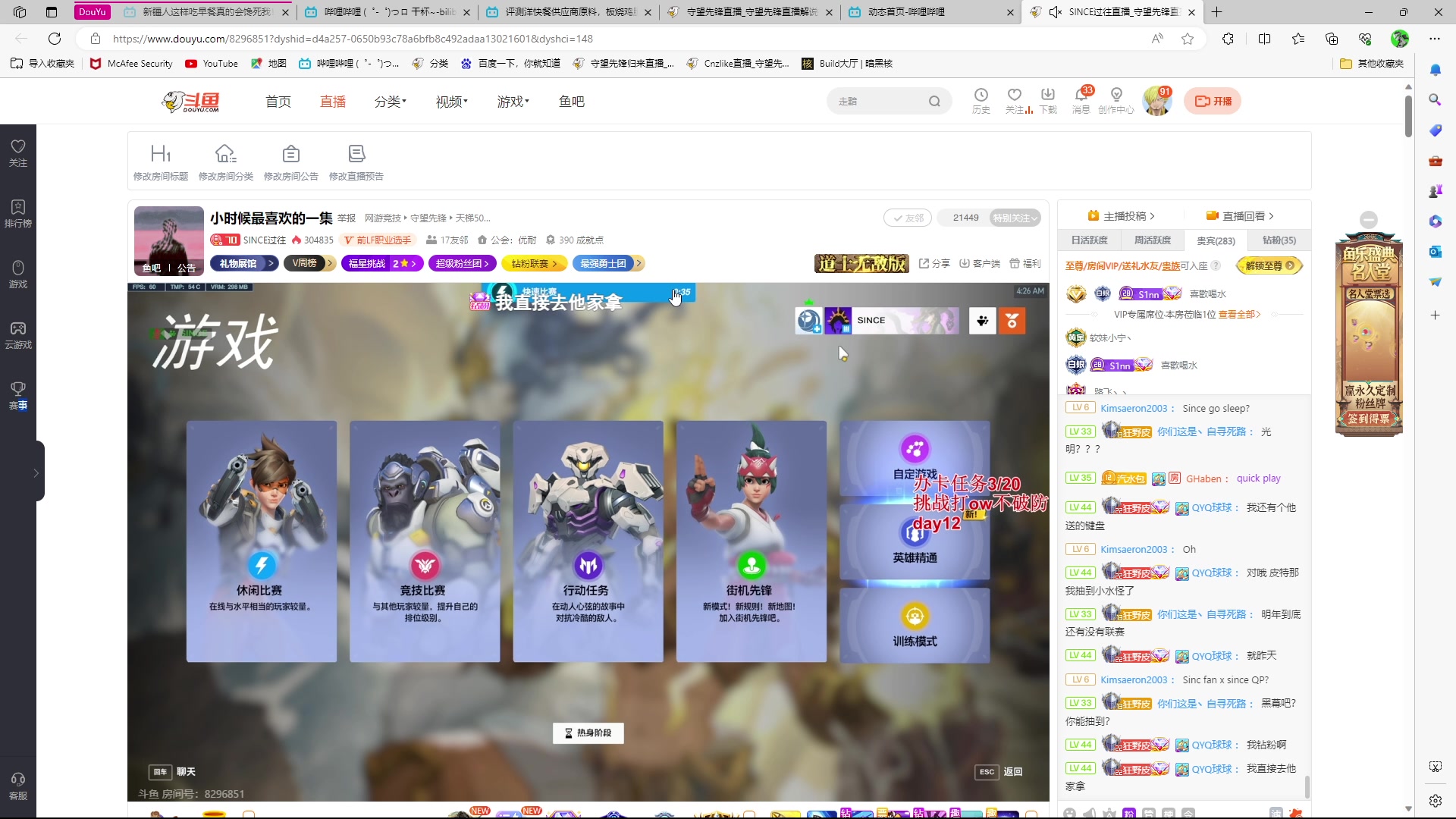Click the 福利 gift icon
Viewport: 1456px width, 819px height.
tap(1025, 263)
